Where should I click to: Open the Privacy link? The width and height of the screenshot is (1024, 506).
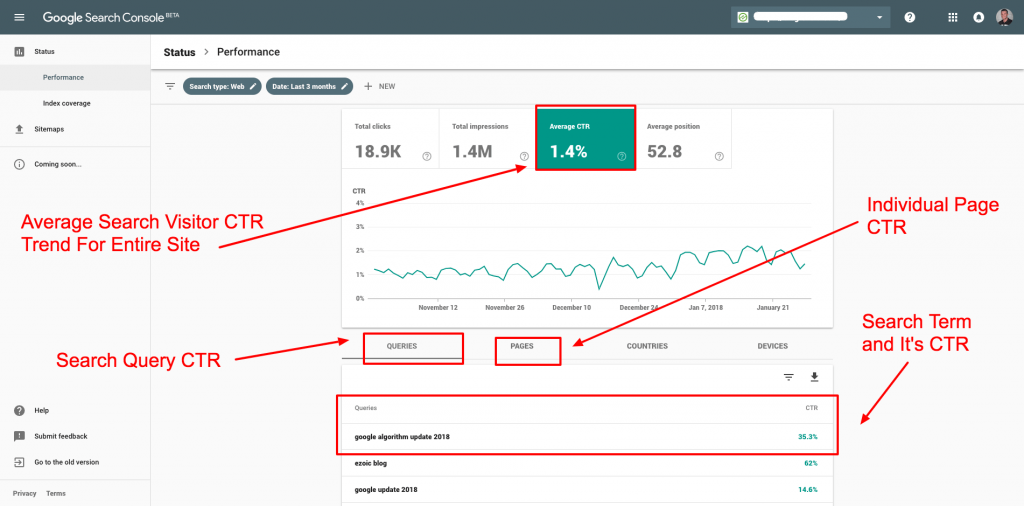[x=24, y=494]
